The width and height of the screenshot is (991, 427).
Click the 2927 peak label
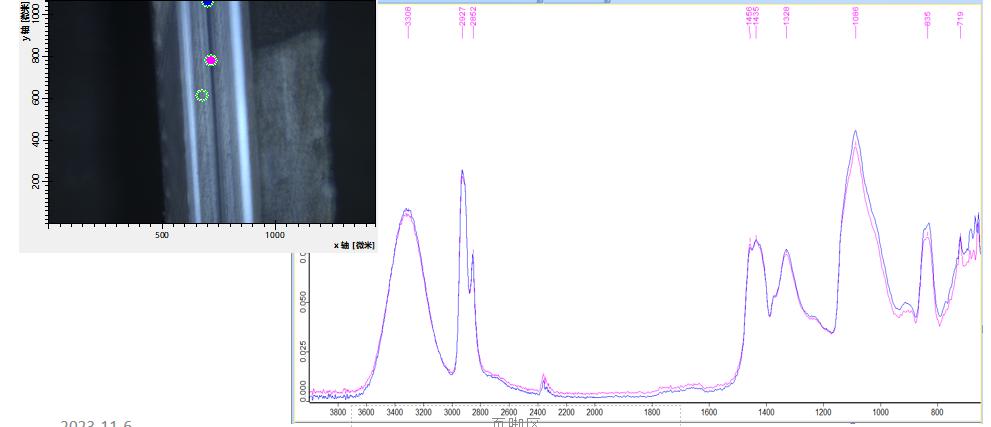tap(463, 16)
